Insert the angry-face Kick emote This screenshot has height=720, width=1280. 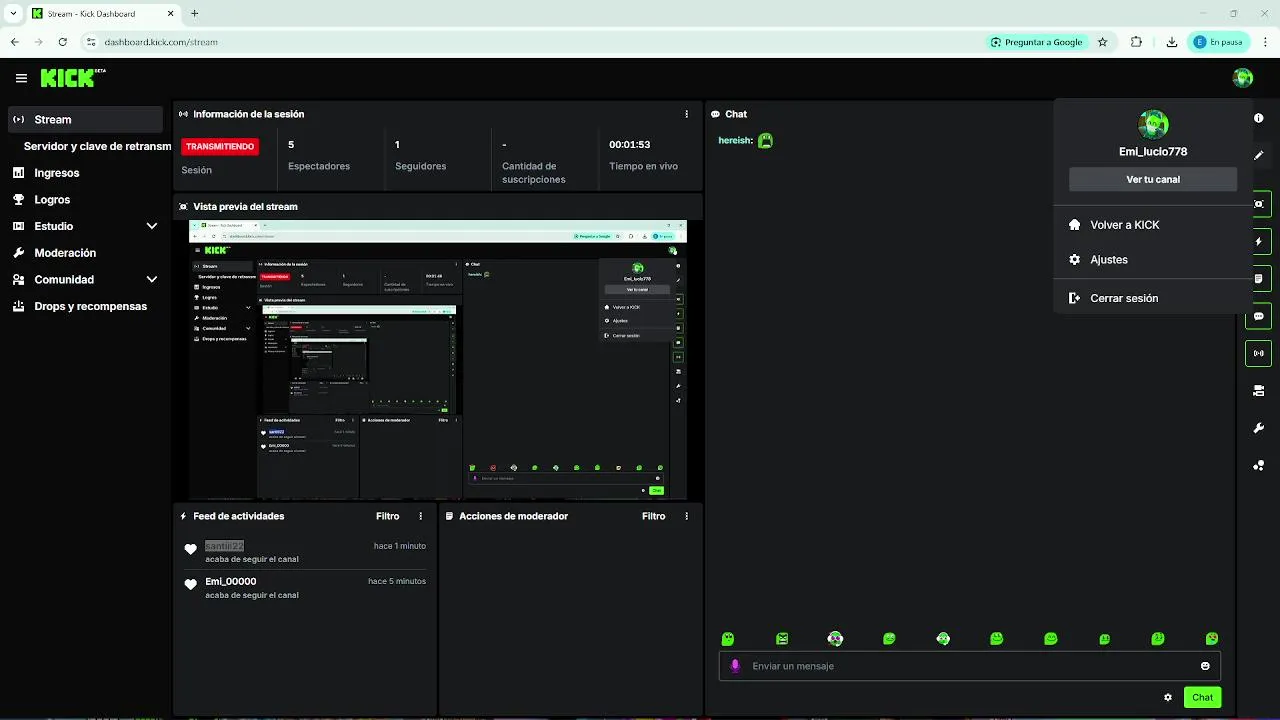[x=782, y=638]
